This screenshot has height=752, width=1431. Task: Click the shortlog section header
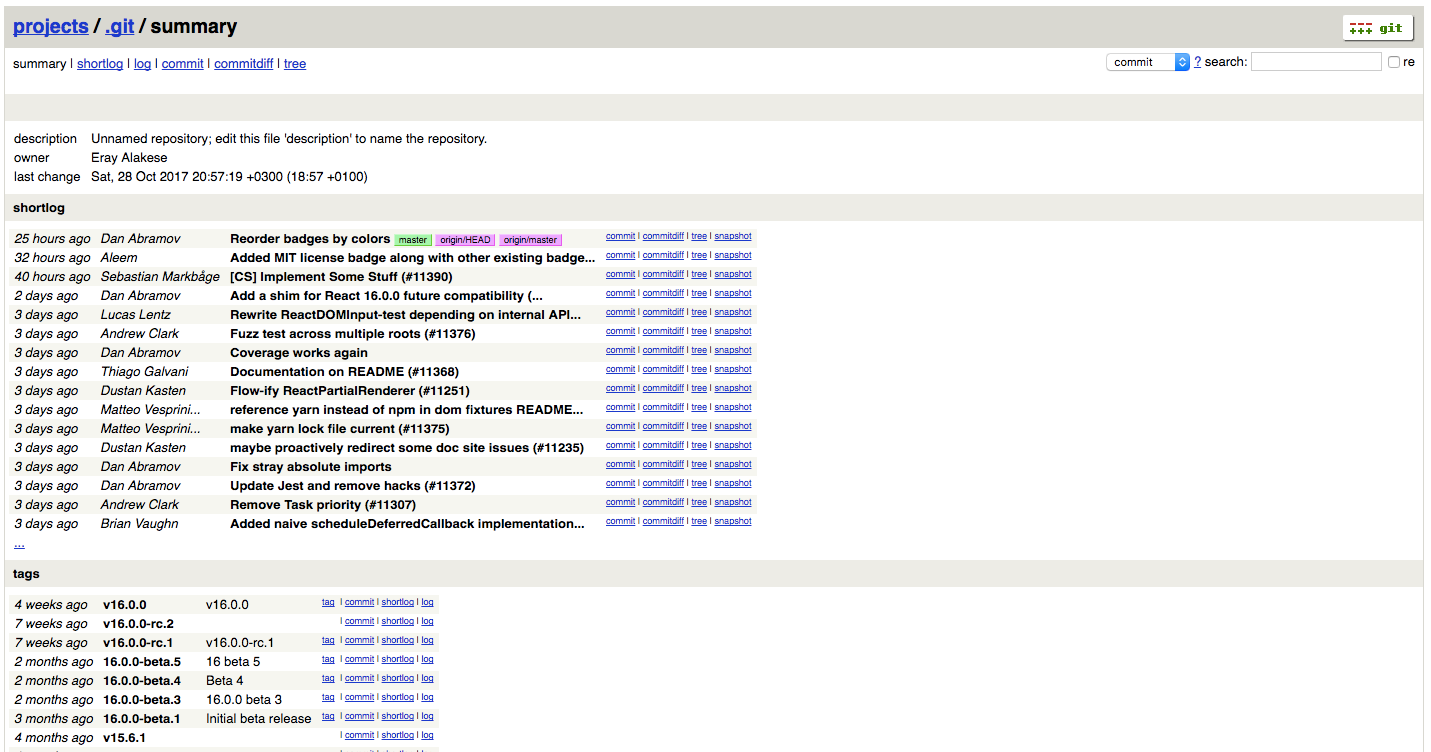click(x=714, y=208)
